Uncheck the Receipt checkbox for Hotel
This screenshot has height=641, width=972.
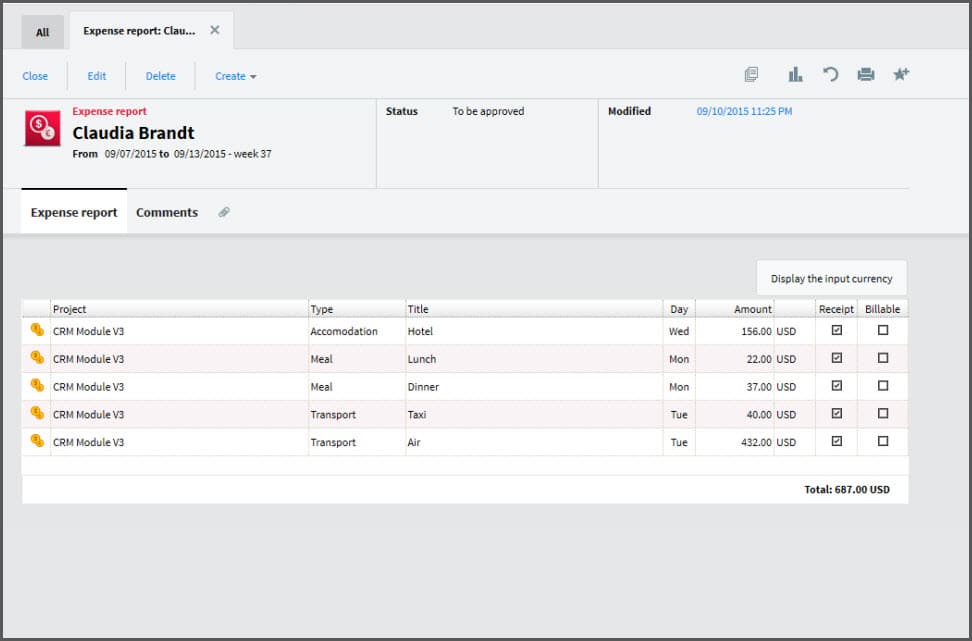(837, 330)
